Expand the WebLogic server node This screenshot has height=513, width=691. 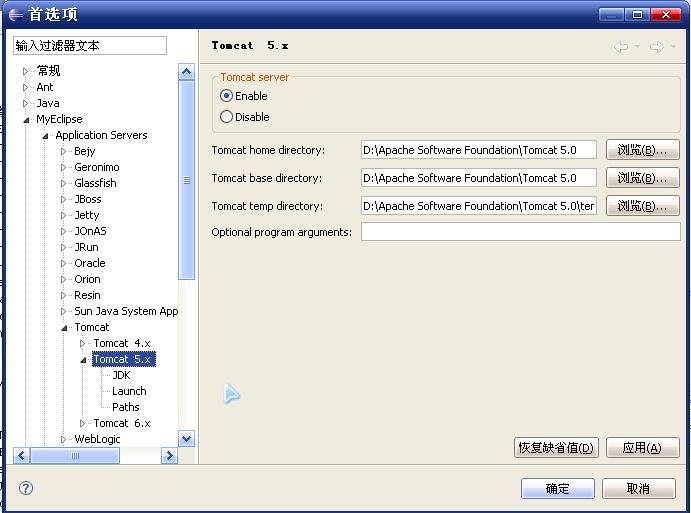point(63,439)
